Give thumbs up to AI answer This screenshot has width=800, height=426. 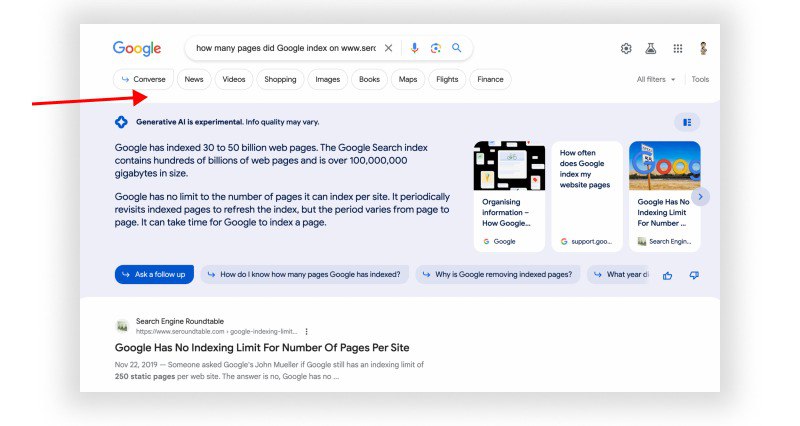(667, 275)
